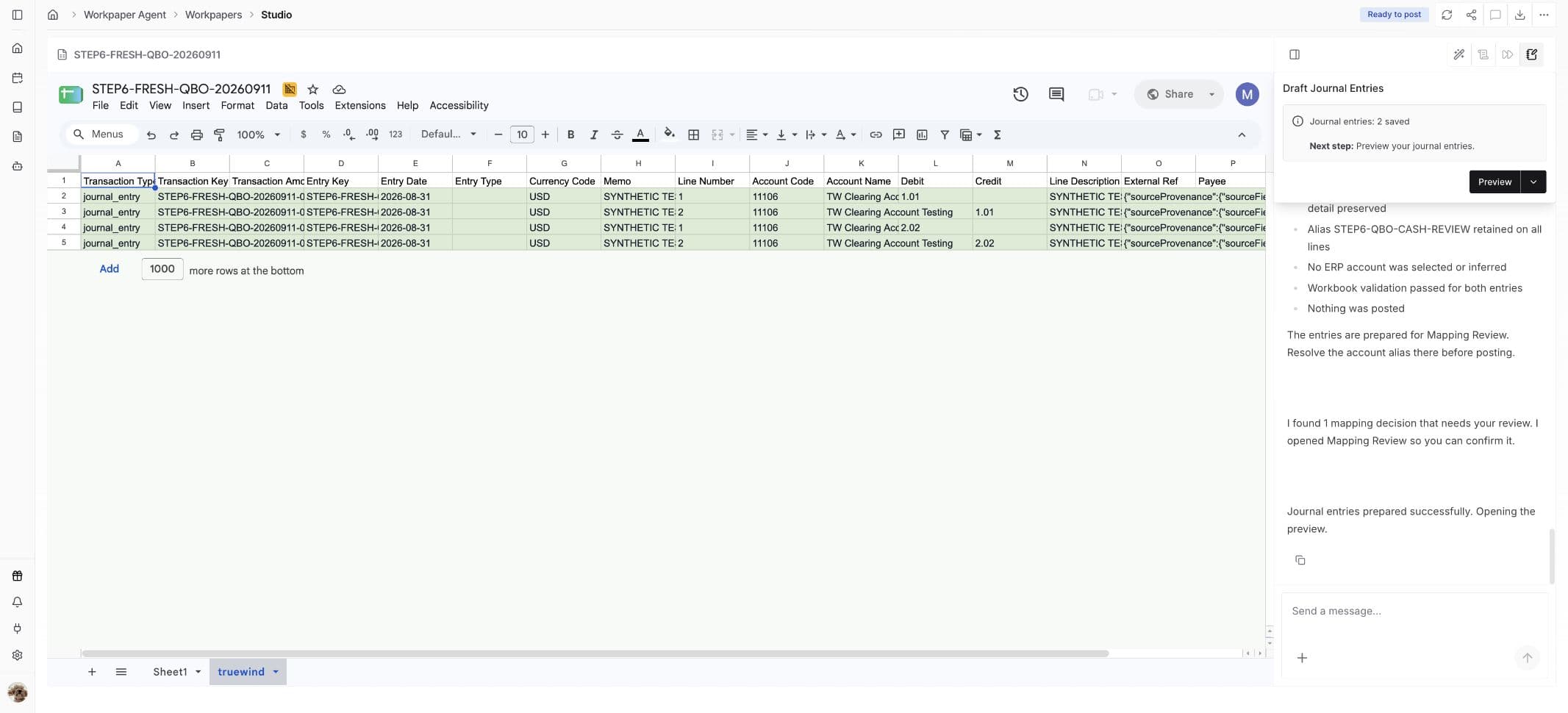
Task: Open the borders tool
Action: point(693,135)
